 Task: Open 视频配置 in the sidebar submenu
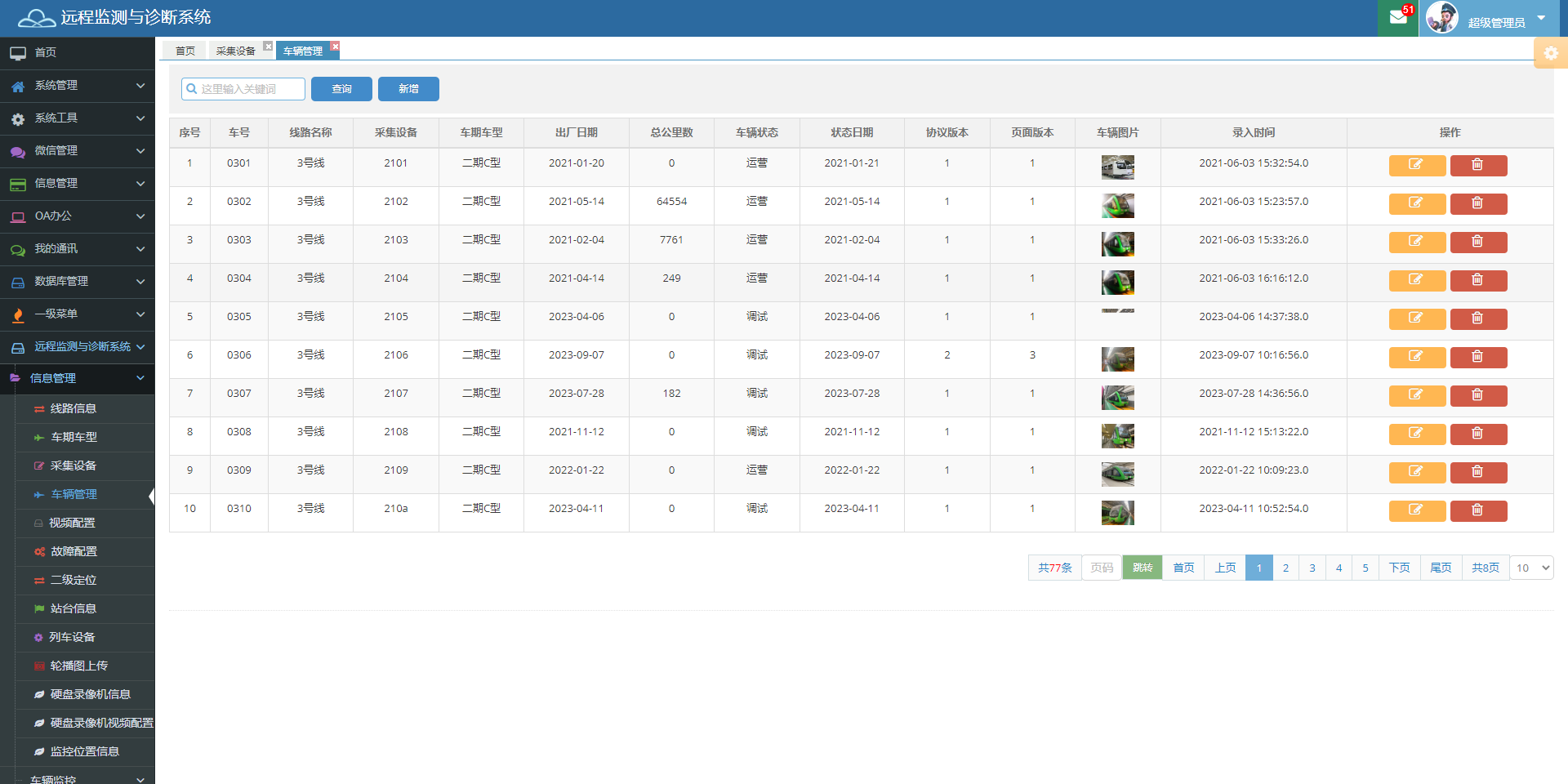pyautogui.click(x=72, y=523)
